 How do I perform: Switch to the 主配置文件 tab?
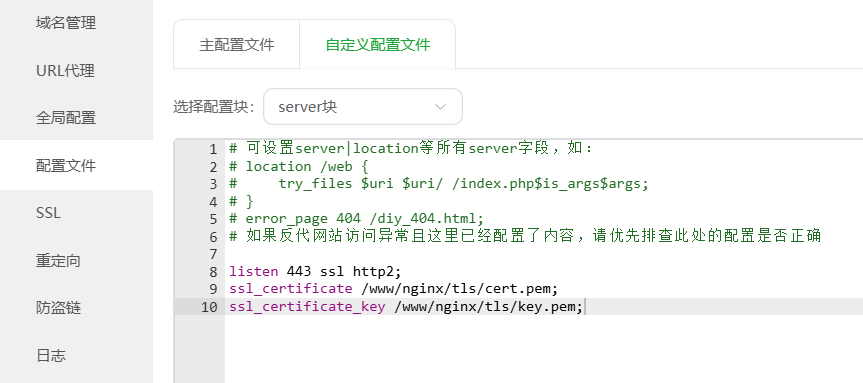(237, 45)
